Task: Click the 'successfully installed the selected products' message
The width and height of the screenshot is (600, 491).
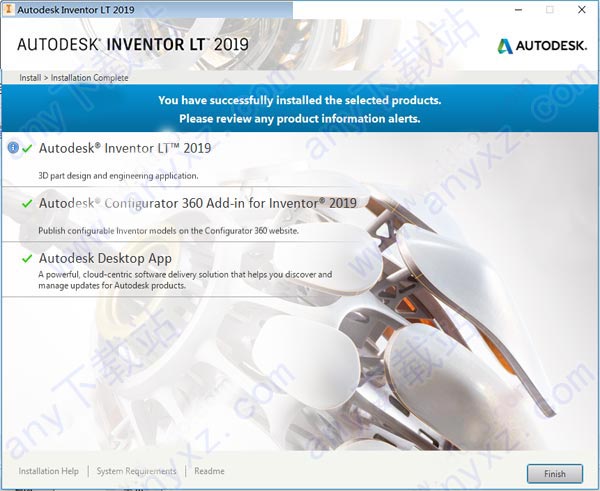Action: coord(300,100)
